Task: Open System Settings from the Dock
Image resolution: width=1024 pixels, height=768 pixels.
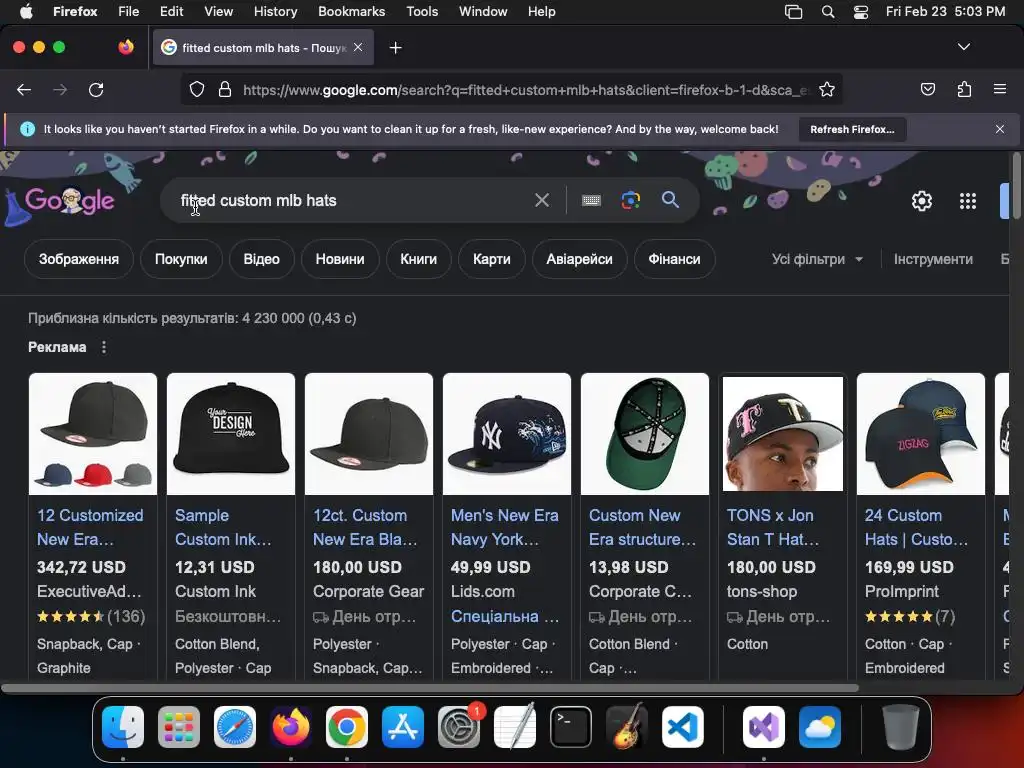Action: point(458,727)
